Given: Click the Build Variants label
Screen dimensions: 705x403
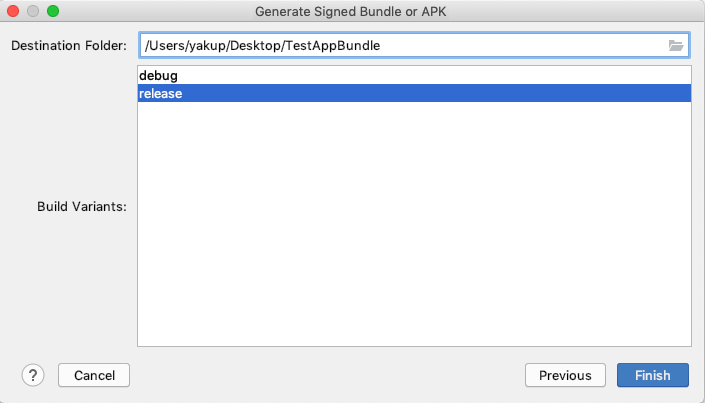Looking at the screenshot, I should pyautogui.click(x=82, y=206).
